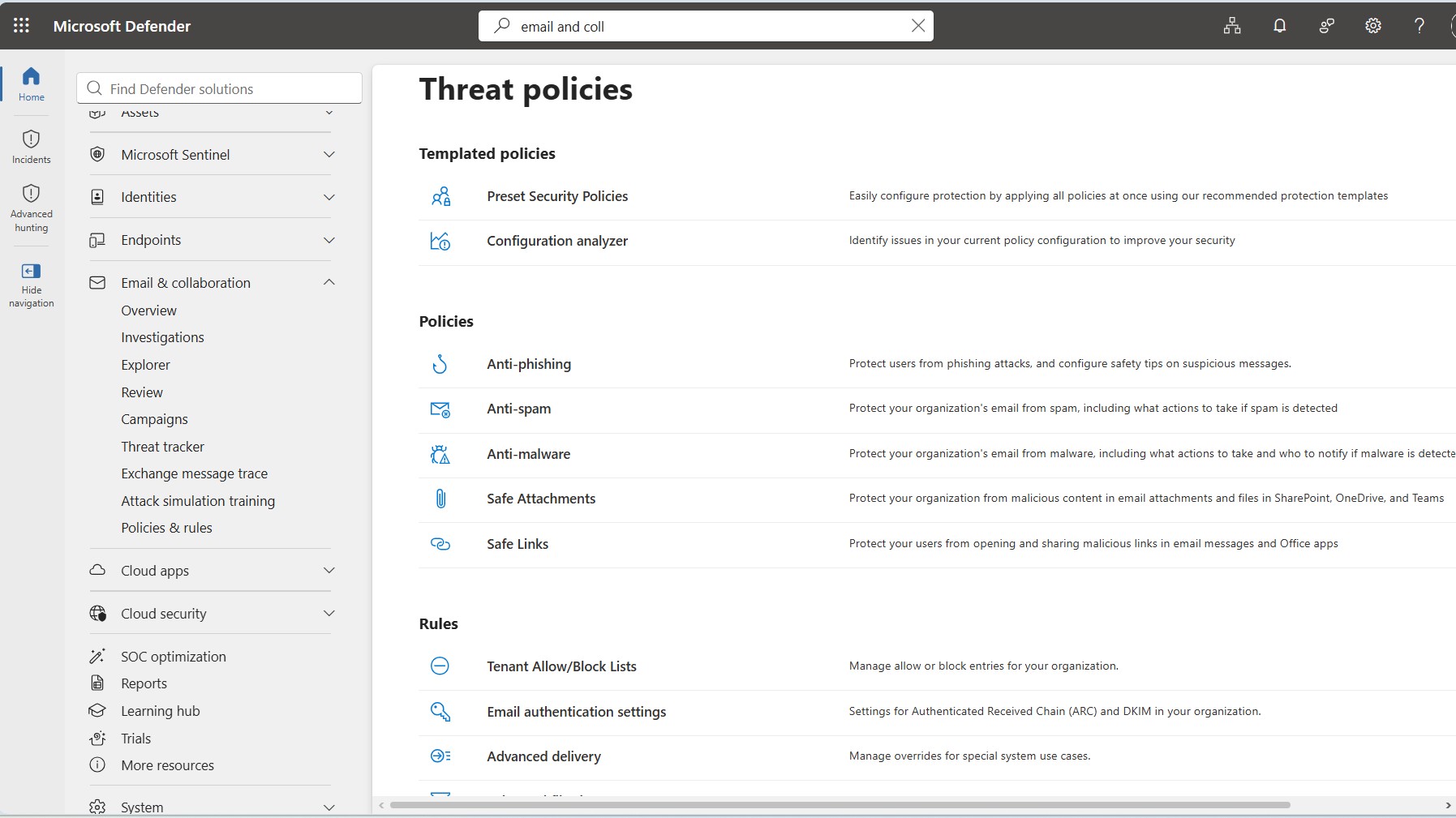Open Anti-malware policy link
Viewport: 1456px width, 818px height.
click(x=528, y=454)
